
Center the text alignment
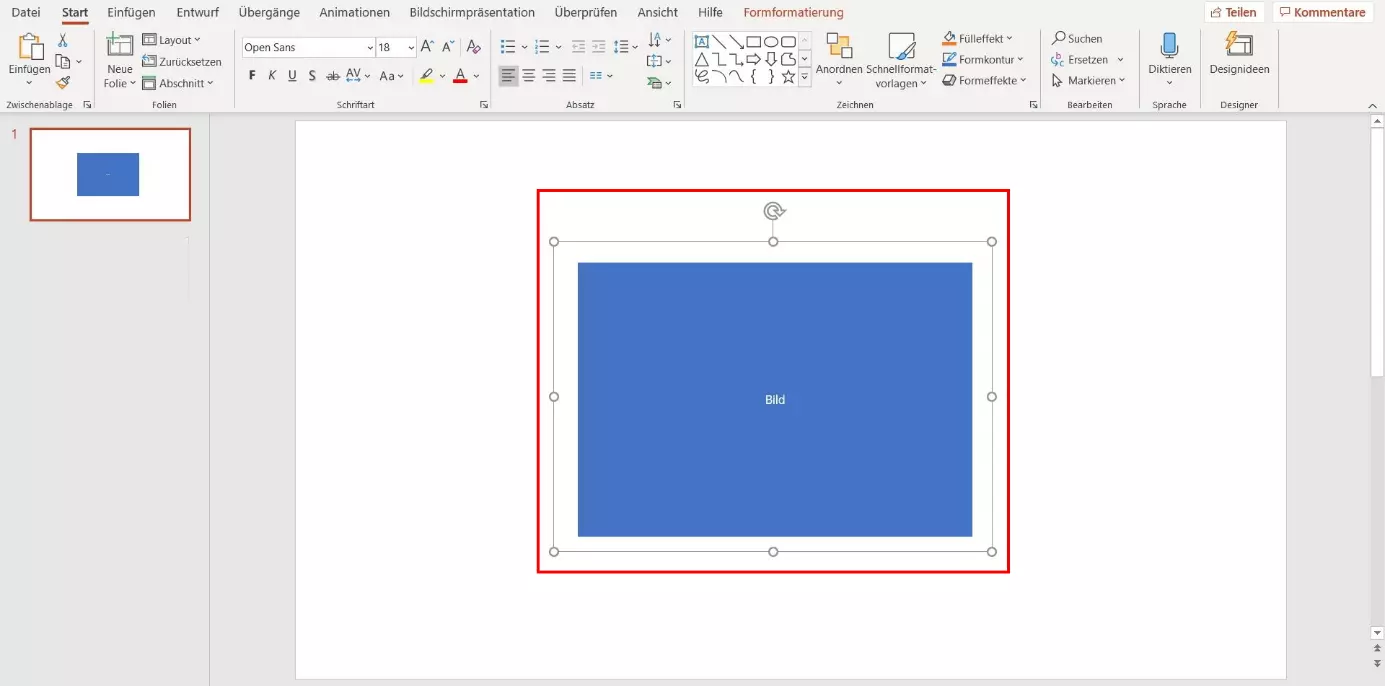pos(529,76)
